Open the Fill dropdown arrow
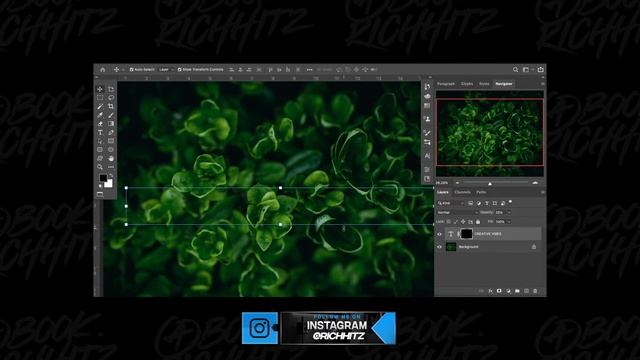640x360 pixels. pyautogui.click(x=509, y=222)
